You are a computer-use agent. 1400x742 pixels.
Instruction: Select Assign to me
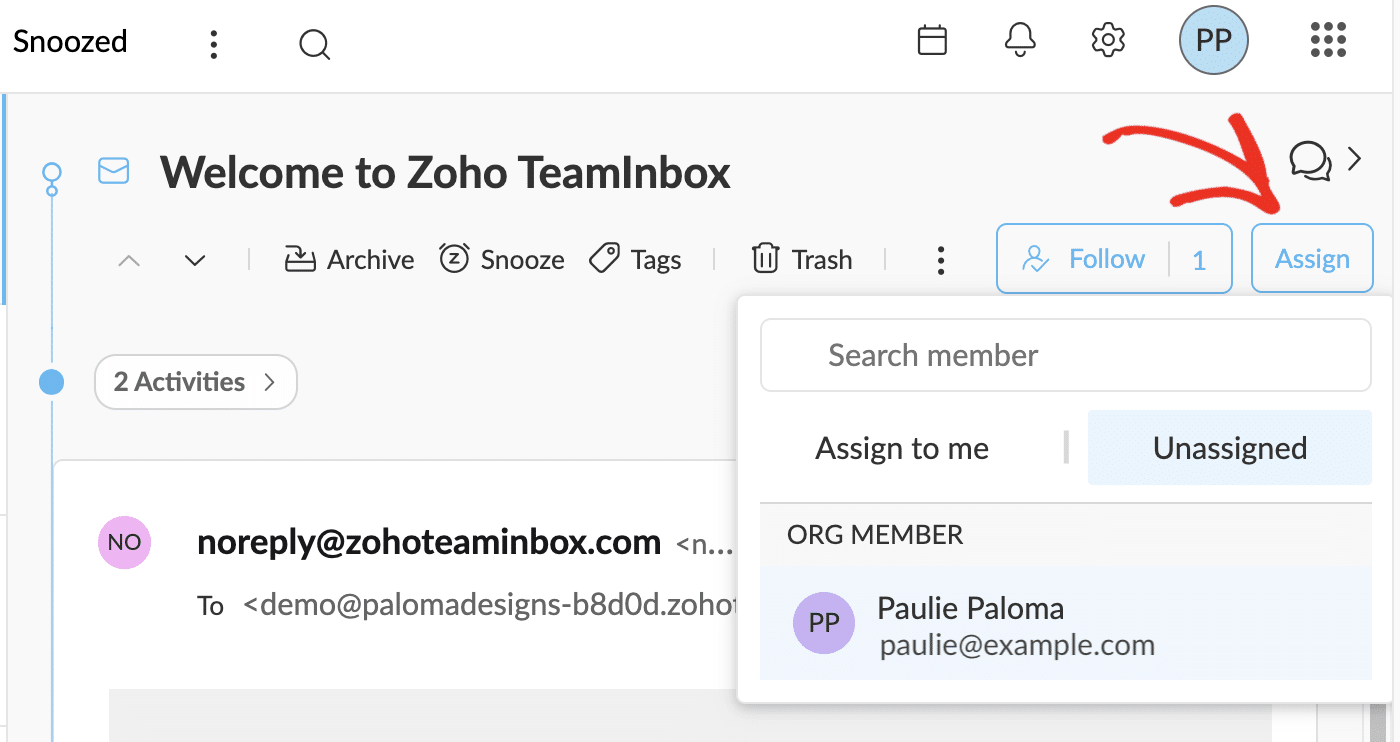tap(901, 448)
